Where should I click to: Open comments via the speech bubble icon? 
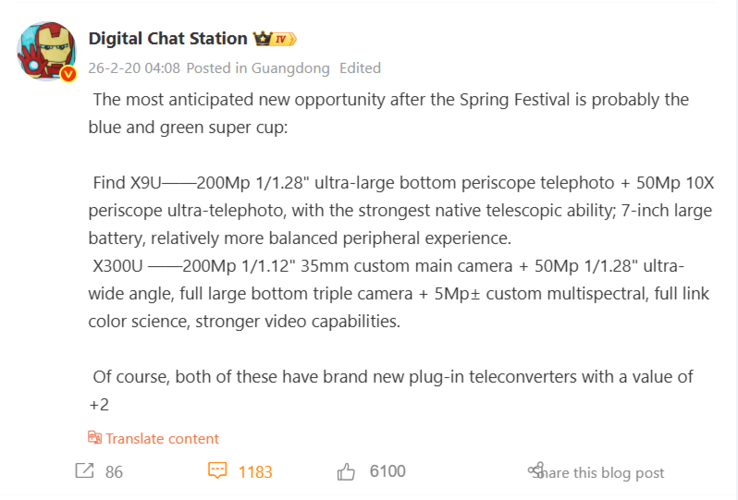click(x=217, y=471)
